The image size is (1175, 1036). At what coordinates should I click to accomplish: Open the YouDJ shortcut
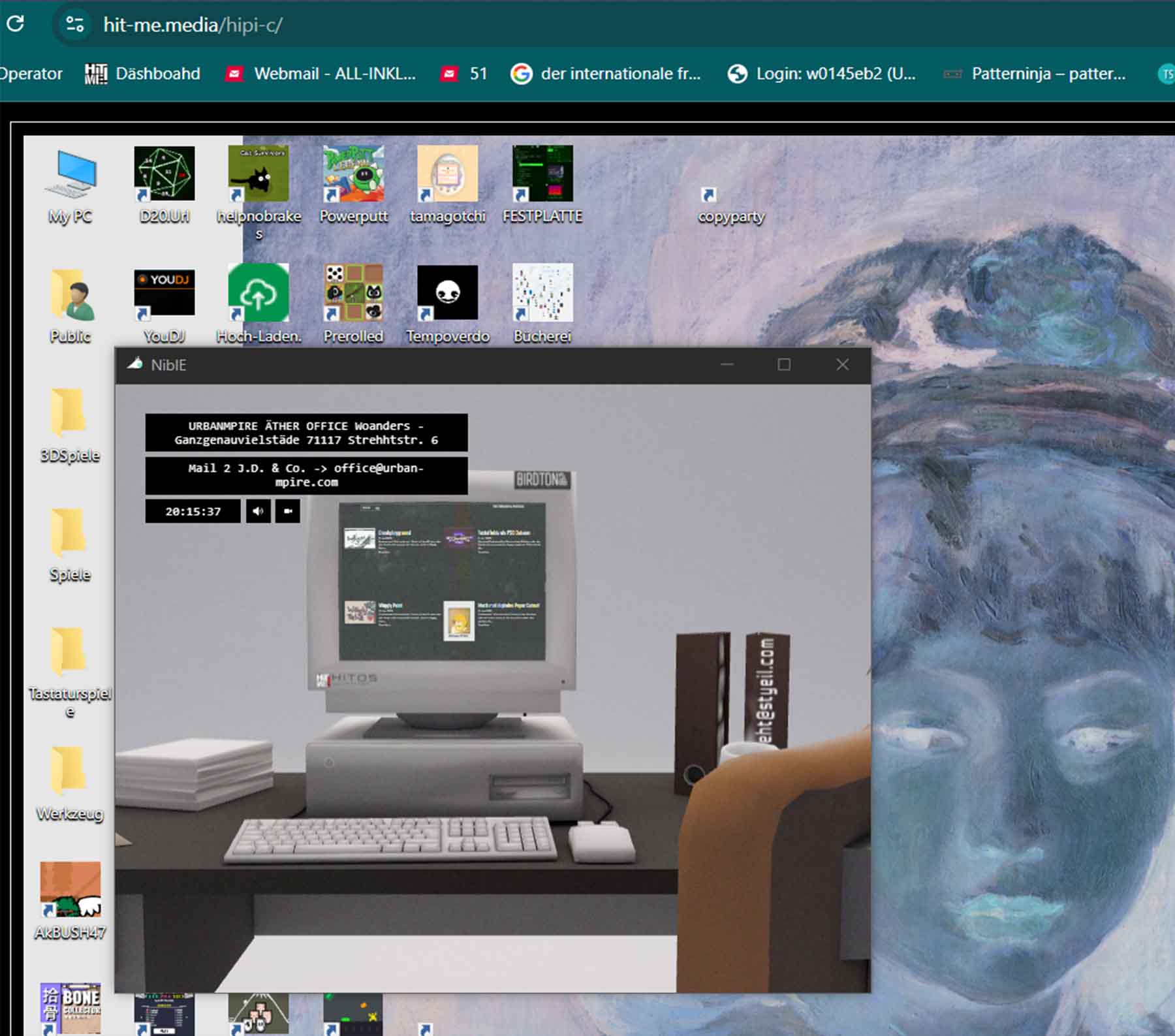[164, 290]
